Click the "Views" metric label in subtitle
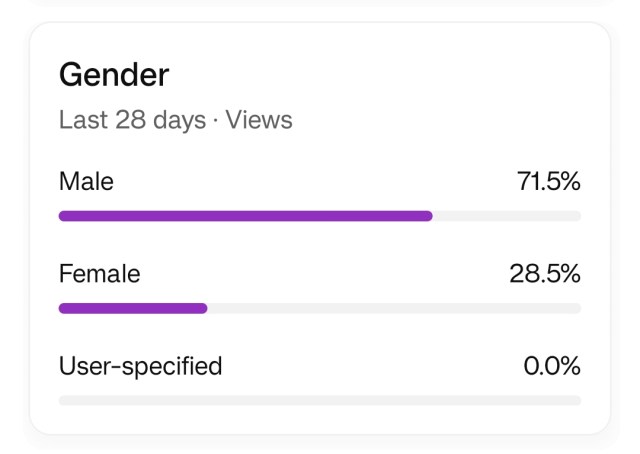Viewport: 640px width, 454px height. (259, 120)
